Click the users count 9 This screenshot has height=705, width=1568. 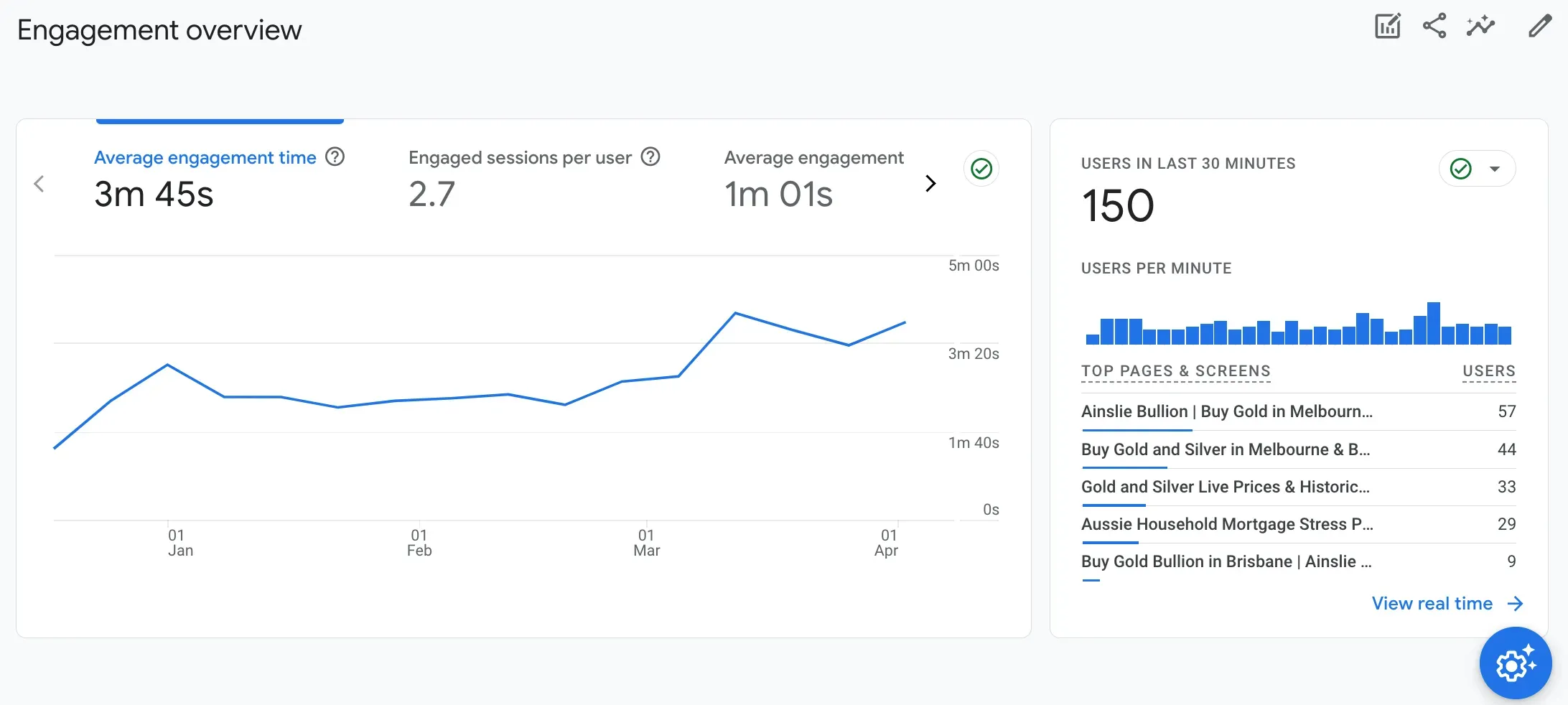point(1511,561)
